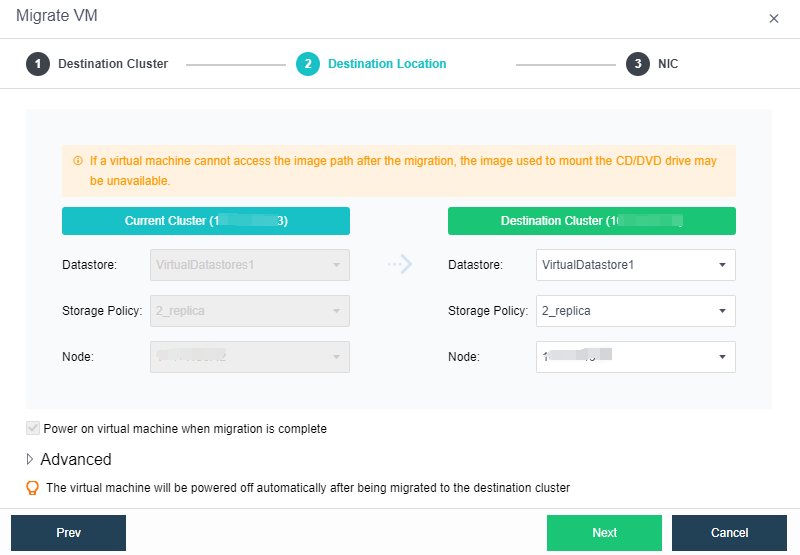The image size is (800, 555).
Task: Open the destination Datastore dropdown
Action: (x=635, y=265)
